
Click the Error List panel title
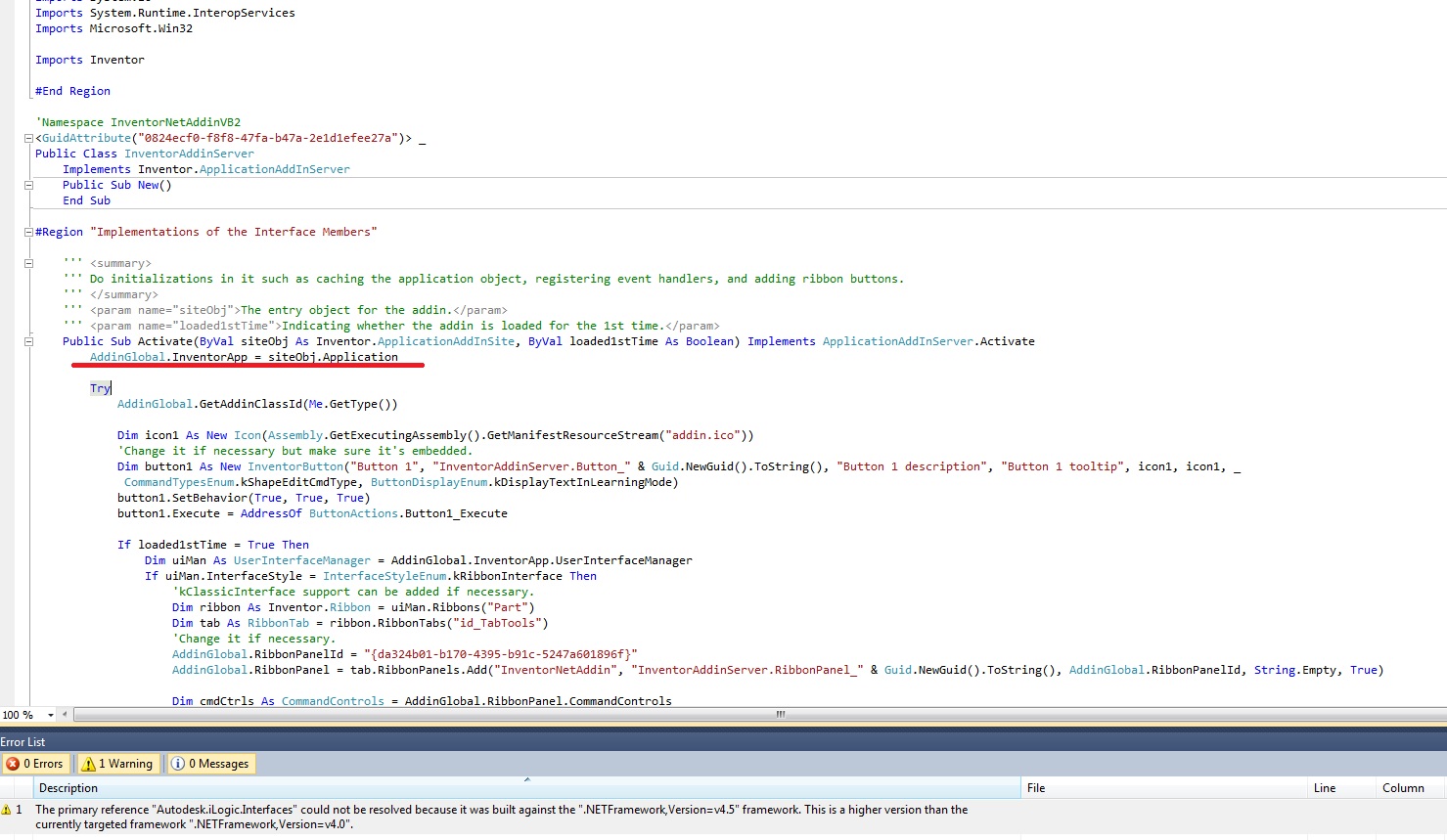[x=23, y=742]
